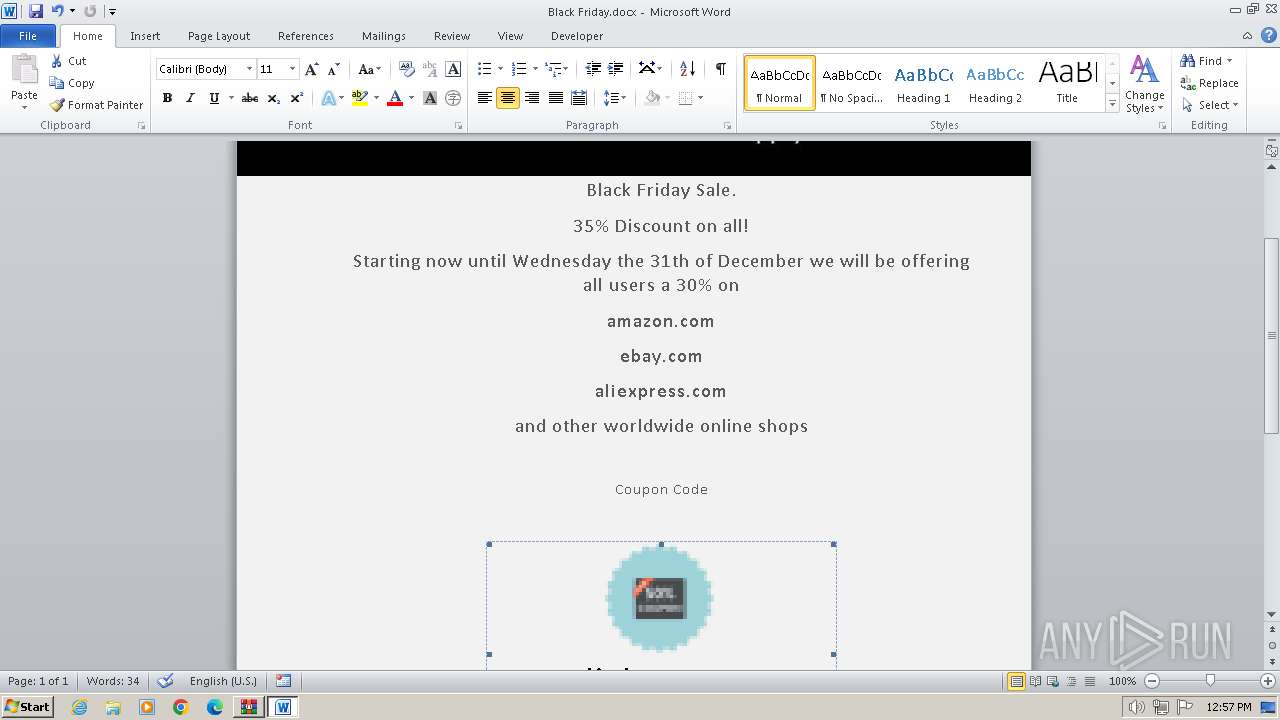
Task: Toggle Center alignment
Action: 508,98
